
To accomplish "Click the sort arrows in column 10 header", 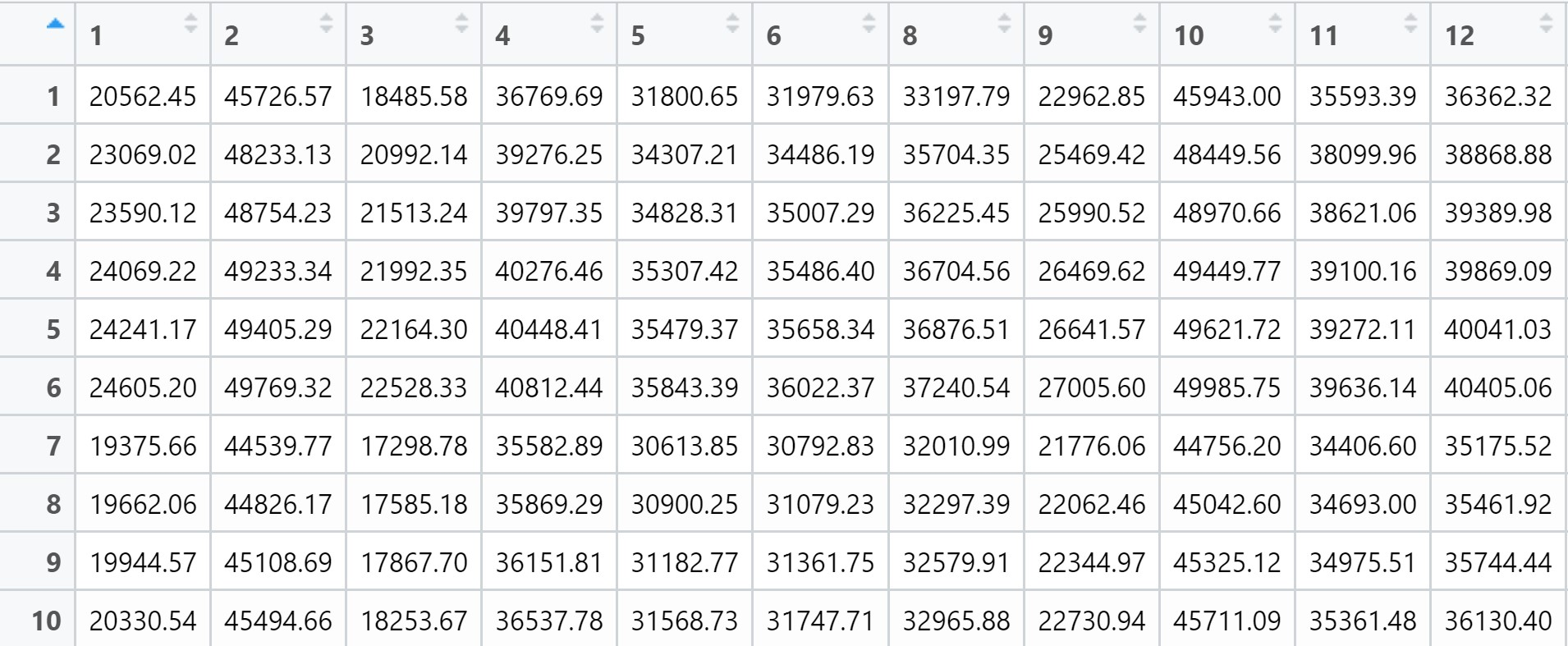I will click(1275, 24).
